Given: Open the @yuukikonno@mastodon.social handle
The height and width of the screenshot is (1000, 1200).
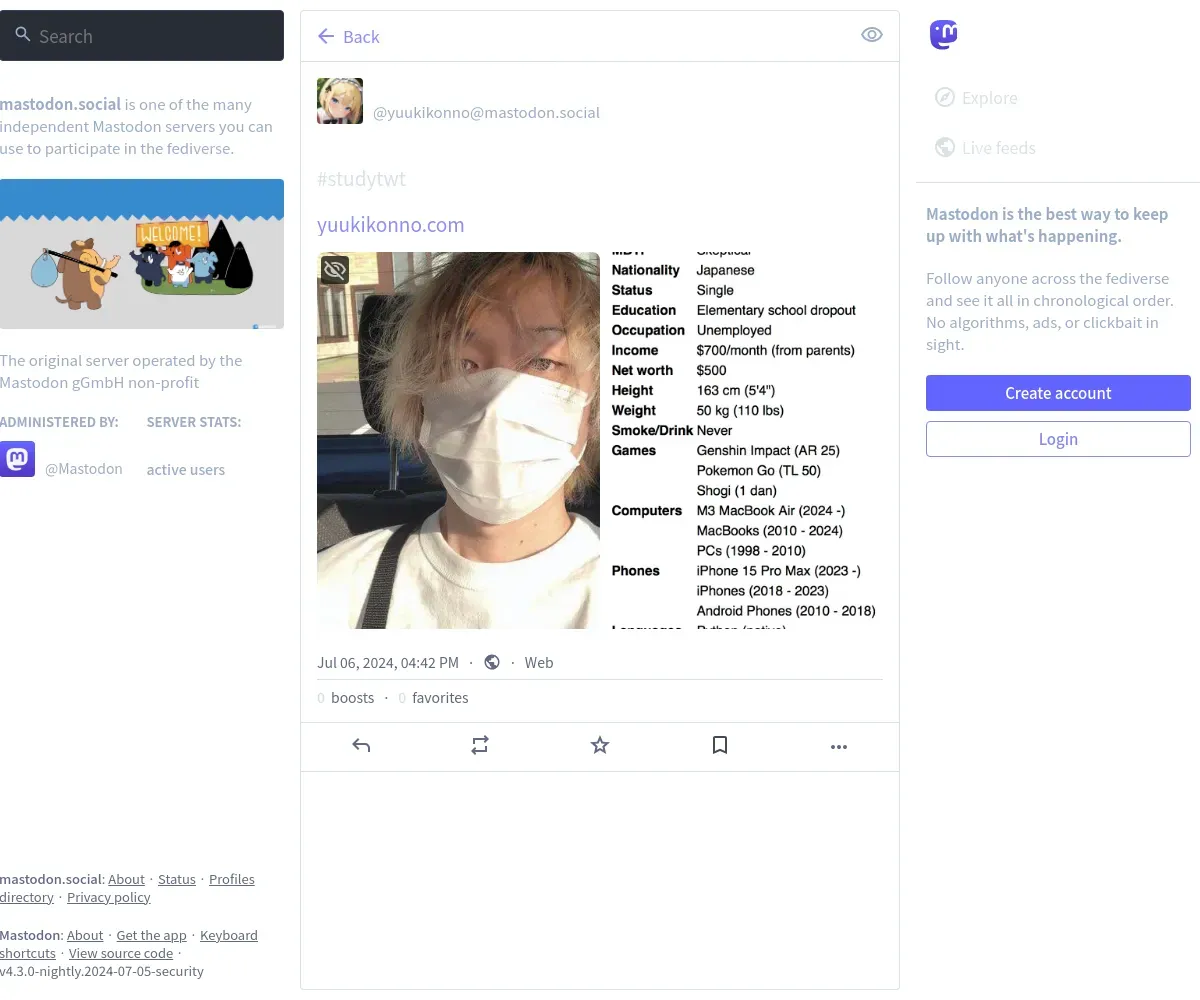Looking at the screenshot, I should 486,113.
